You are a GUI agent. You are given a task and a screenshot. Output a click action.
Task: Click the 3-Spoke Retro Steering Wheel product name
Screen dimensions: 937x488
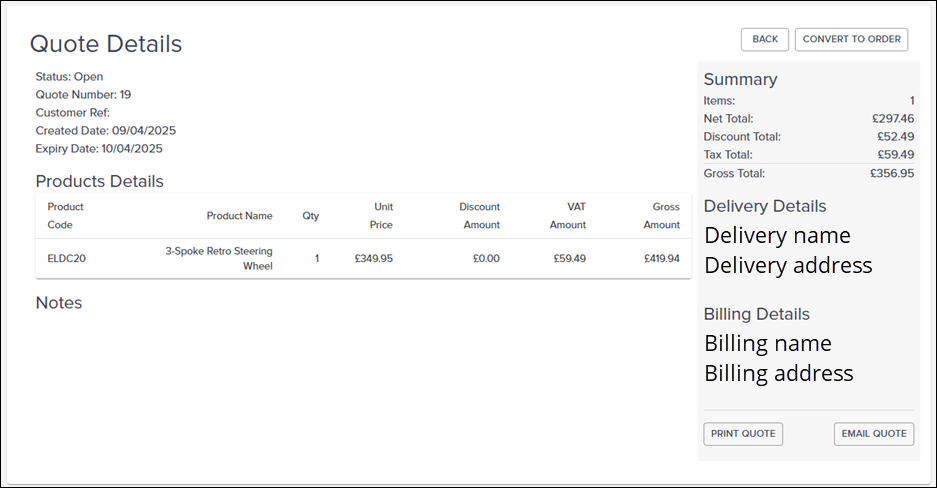pos(219,258)
